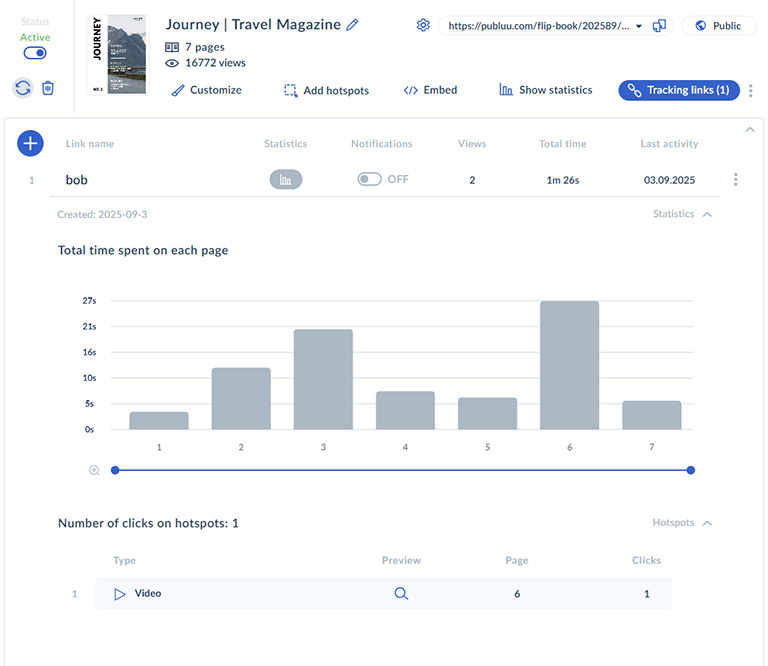Click the 'Number of clicks on hotspots: 1' heading
The width and height of the screenshot is (768, 666).
pos(148,523)
